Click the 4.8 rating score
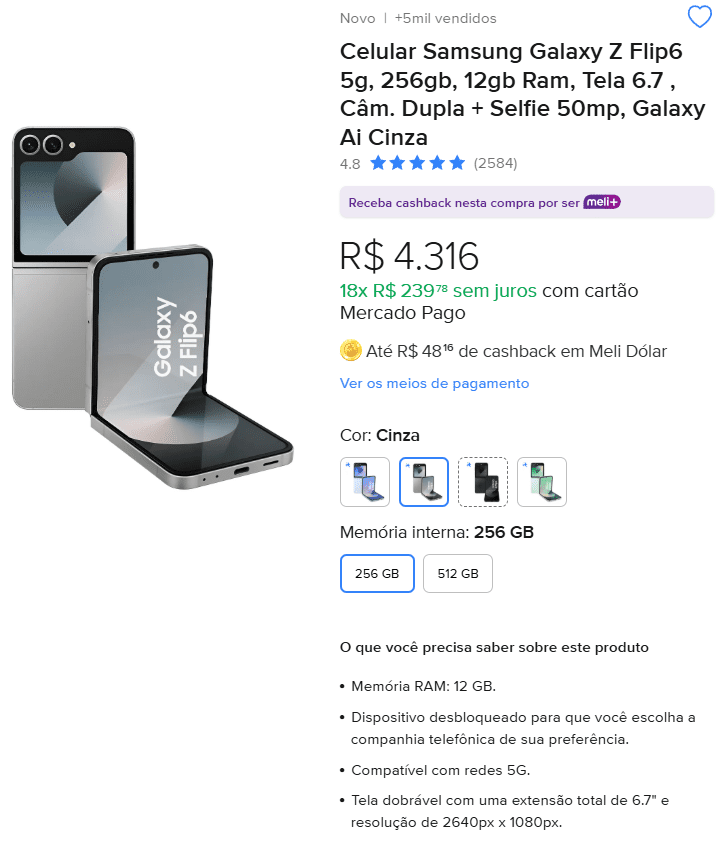 click(x=350, y=164)
